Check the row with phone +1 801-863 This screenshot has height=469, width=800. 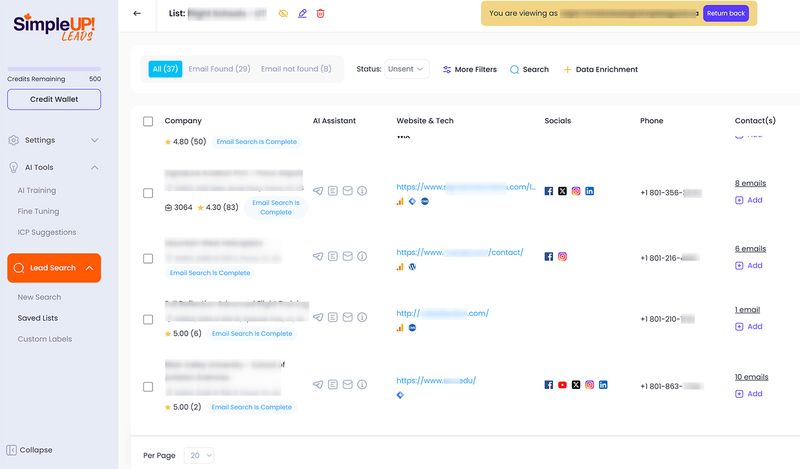pos(148,387)
